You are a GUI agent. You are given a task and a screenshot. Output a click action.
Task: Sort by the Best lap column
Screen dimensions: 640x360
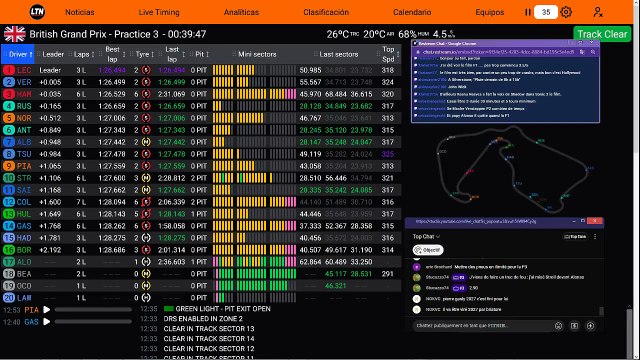(112, 54)
